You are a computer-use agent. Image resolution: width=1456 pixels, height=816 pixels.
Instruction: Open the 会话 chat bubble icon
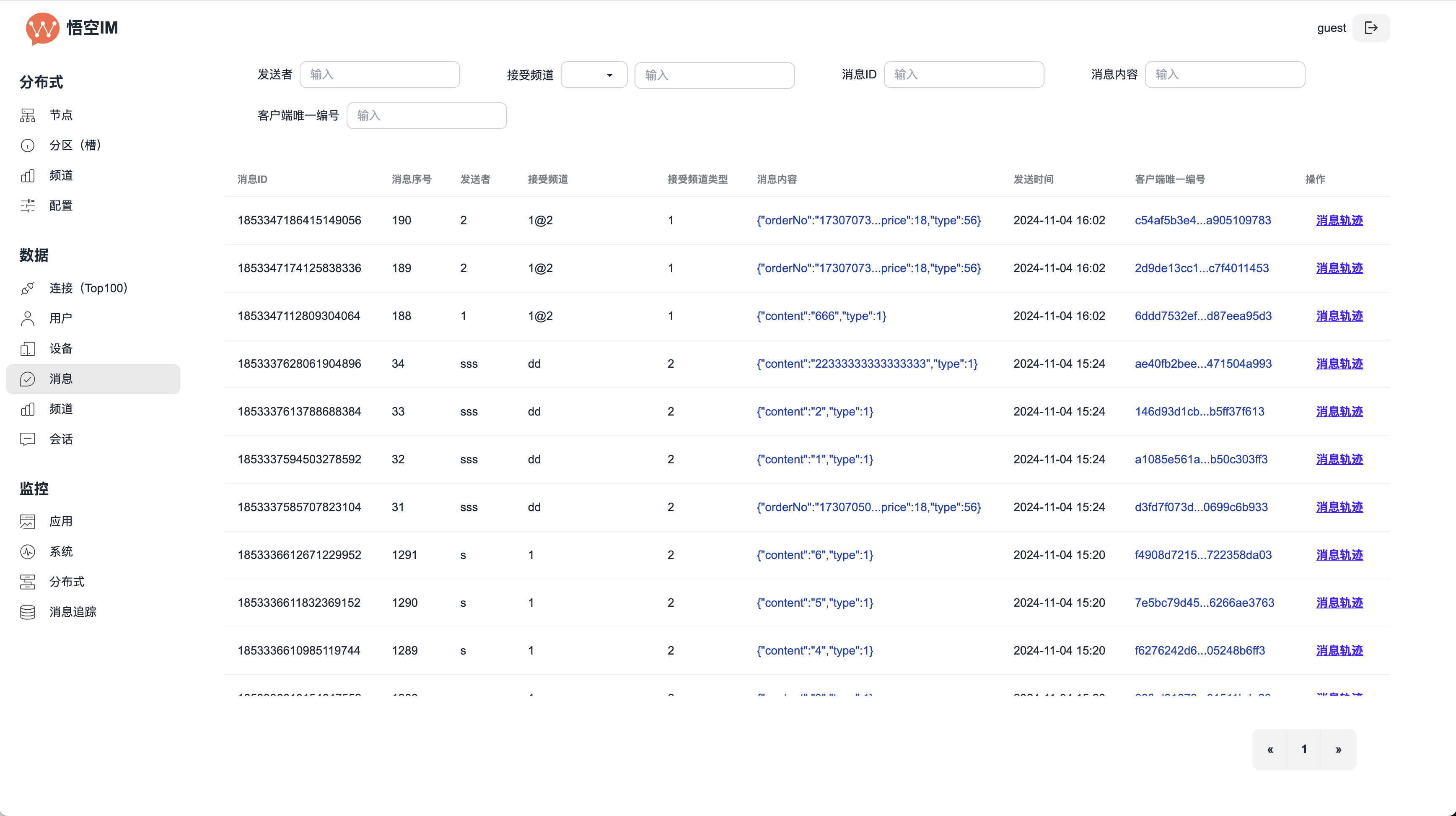(28, 439)
